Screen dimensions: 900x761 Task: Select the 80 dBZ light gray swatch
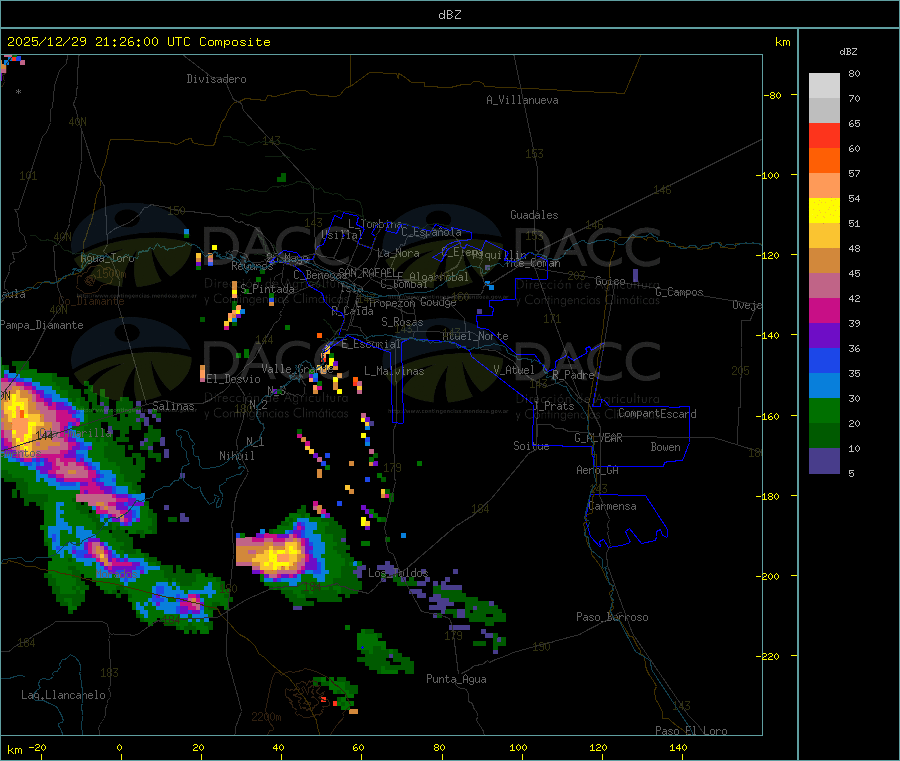pos(824,86)
